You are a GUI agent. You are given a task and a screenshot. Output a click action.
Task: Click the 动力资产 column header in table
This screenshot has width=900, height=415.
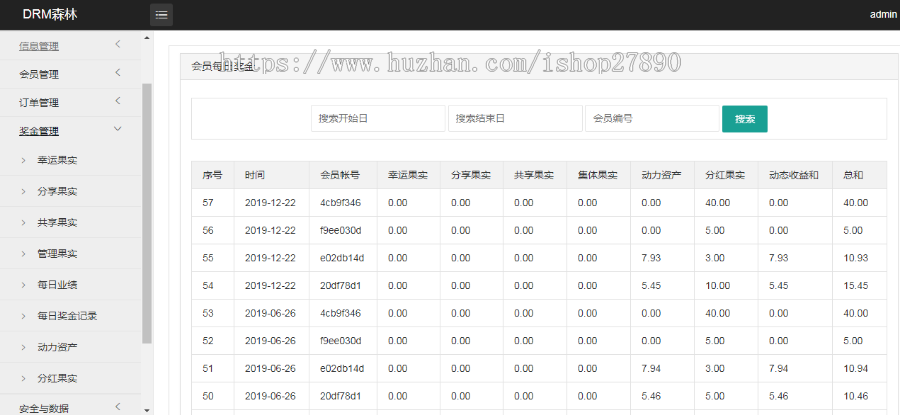tap(661, 175)
